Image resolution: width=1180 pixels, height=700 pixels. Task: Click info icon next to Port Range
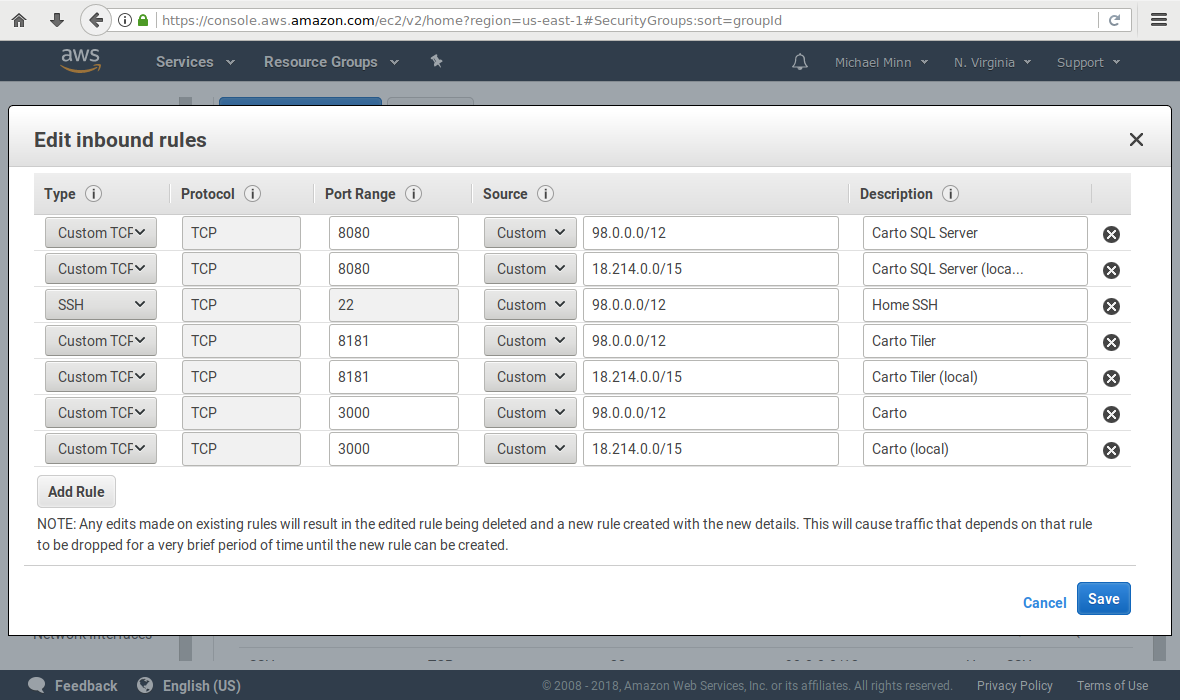[x=413, y=194]
